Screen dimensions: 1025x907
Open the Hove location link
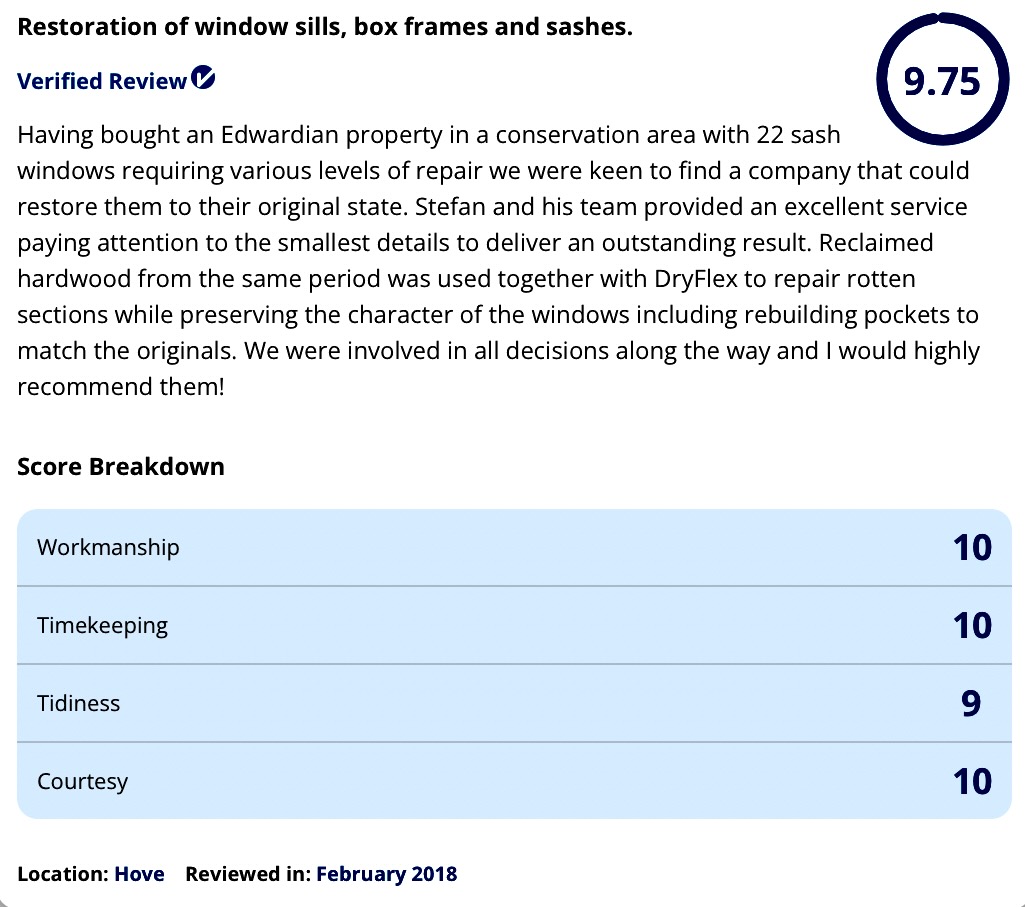click(140, 873)
